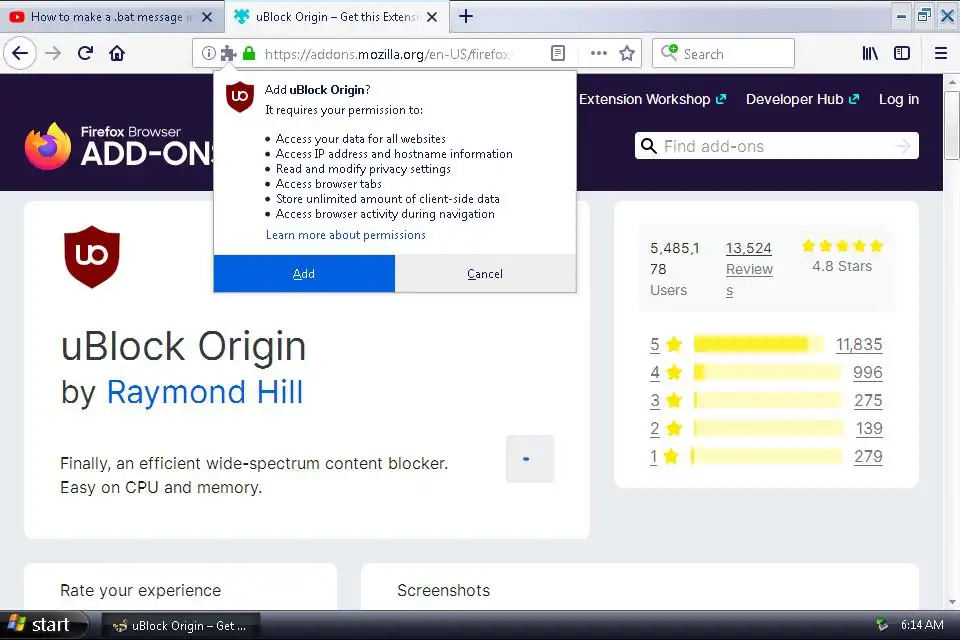The image size is (960, 640).
Task: Click the magnifier icon in Find add-ons
Action: (648, 146)
